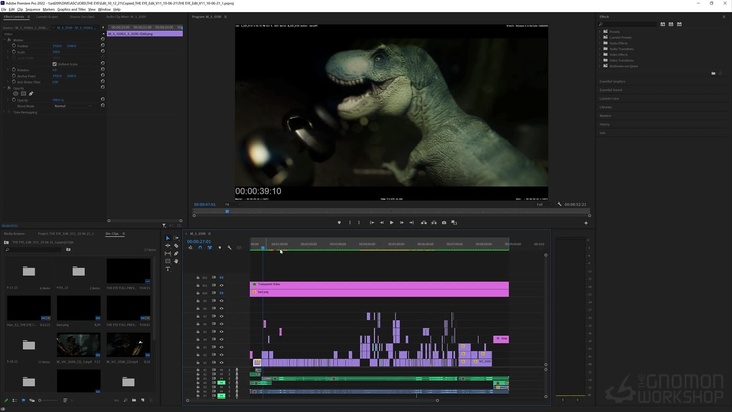Select the Selection tool in the tools panel

tap(168, 238)
